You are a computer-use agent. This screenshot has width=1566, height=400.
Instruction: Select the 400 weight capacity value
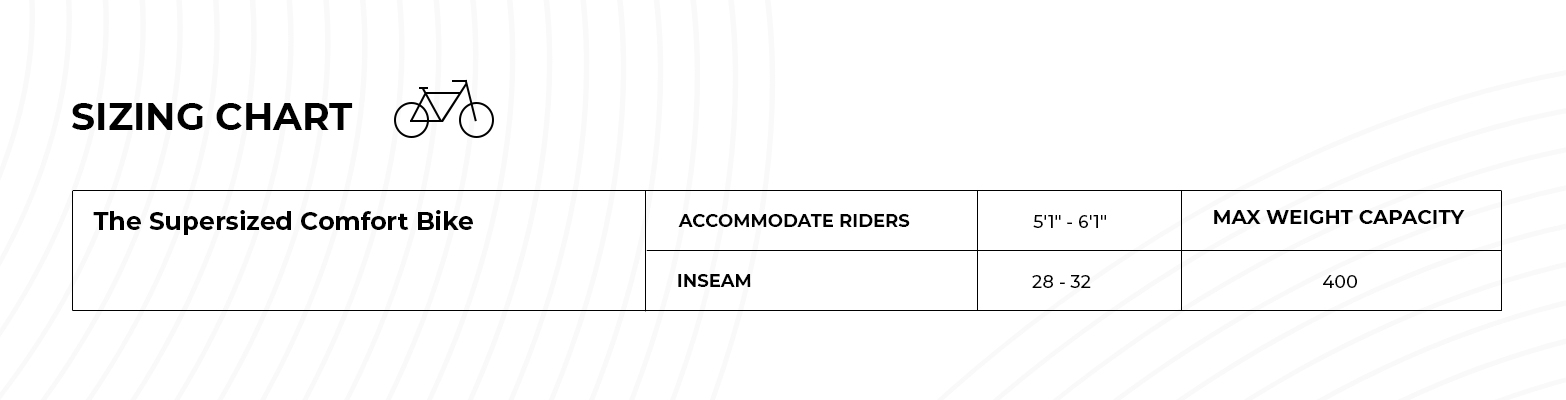[1340, 282]
